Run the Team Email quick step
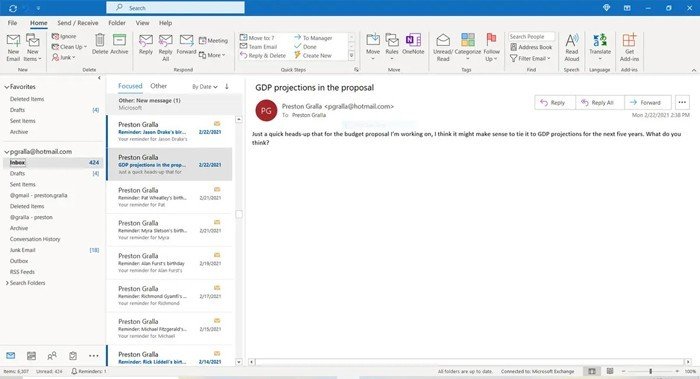 click(258, 46)
